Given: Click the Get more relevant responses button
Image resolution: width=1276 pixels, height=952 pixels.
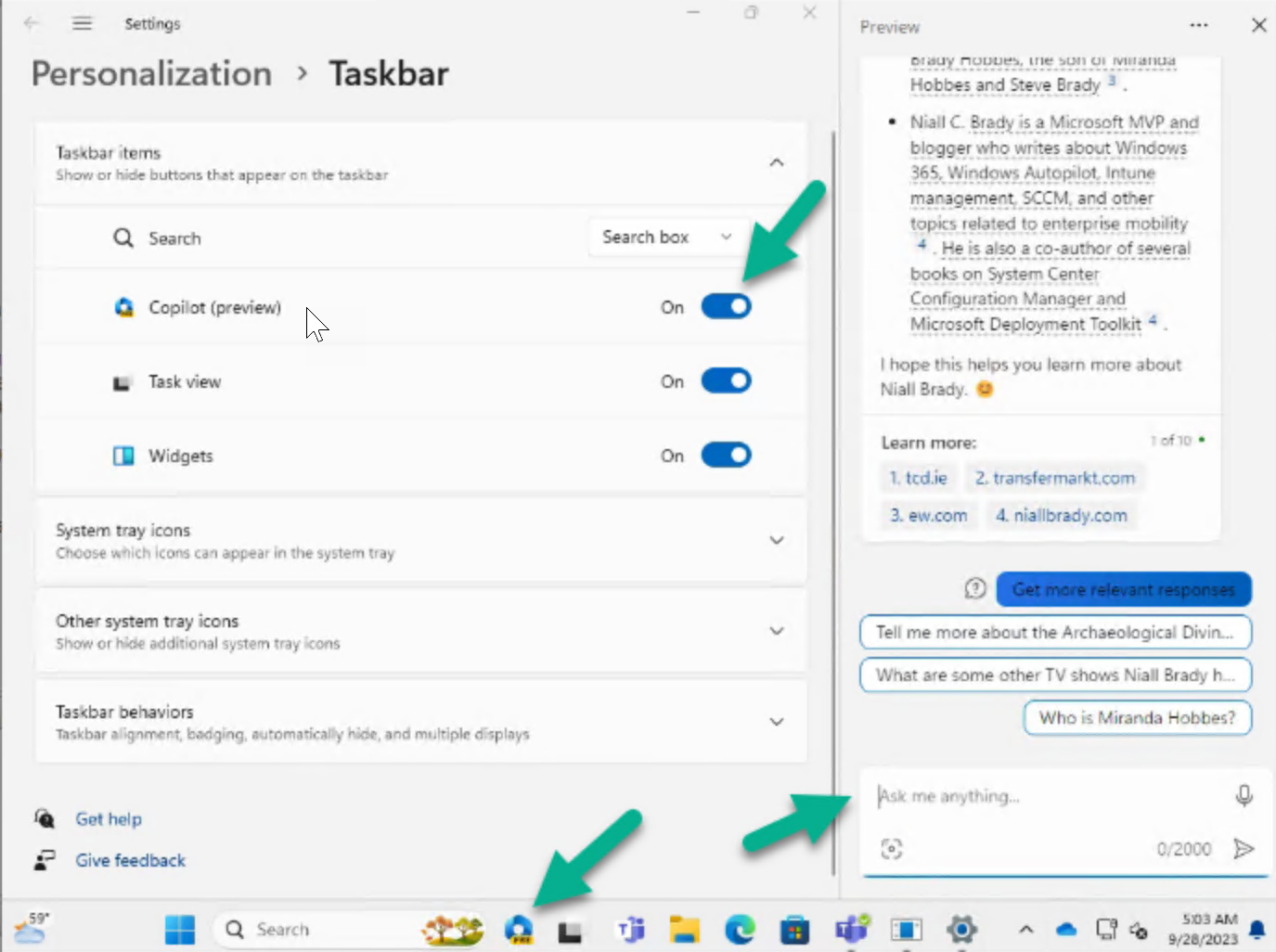Looking at the screenshot, I should [1124, 589].
